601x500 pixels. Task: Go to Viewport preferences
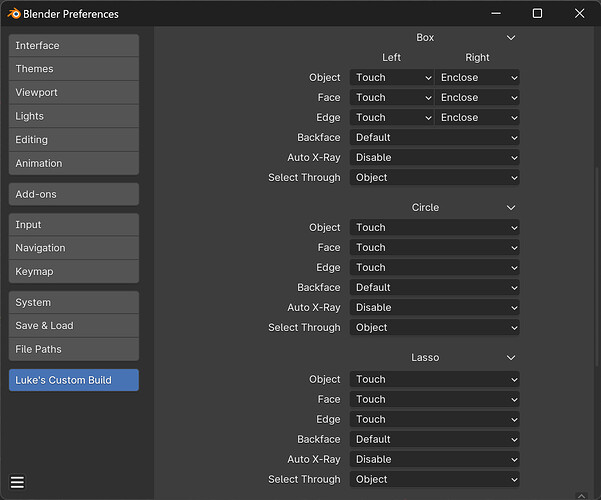[x=74, y=92]
